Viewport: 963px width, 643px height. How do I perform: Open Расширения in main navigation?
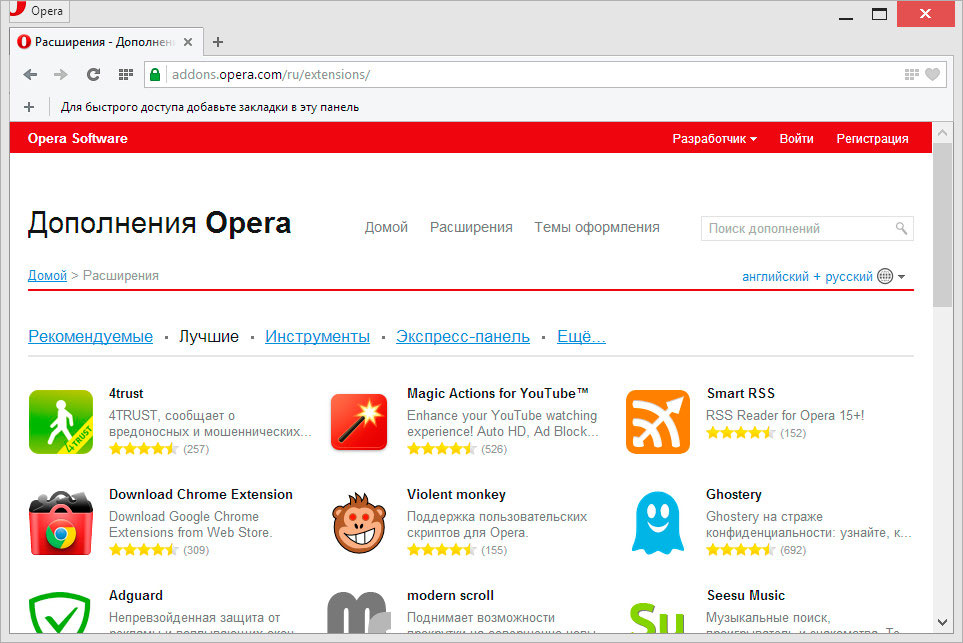pyautogui.click(x=471, y=227)
